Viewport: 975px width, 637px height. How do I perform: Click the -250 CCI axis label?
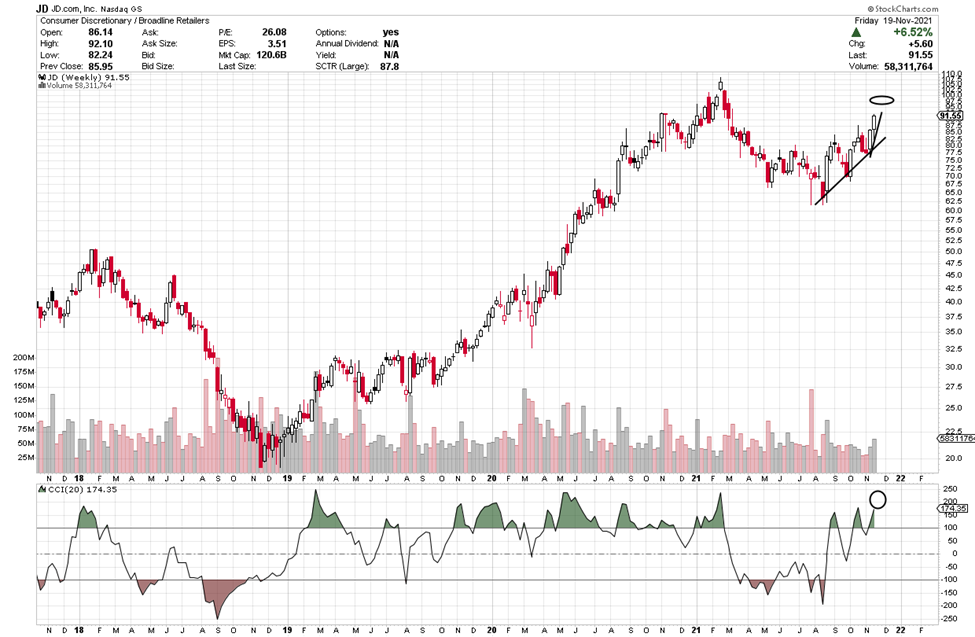tap(951, 618)
